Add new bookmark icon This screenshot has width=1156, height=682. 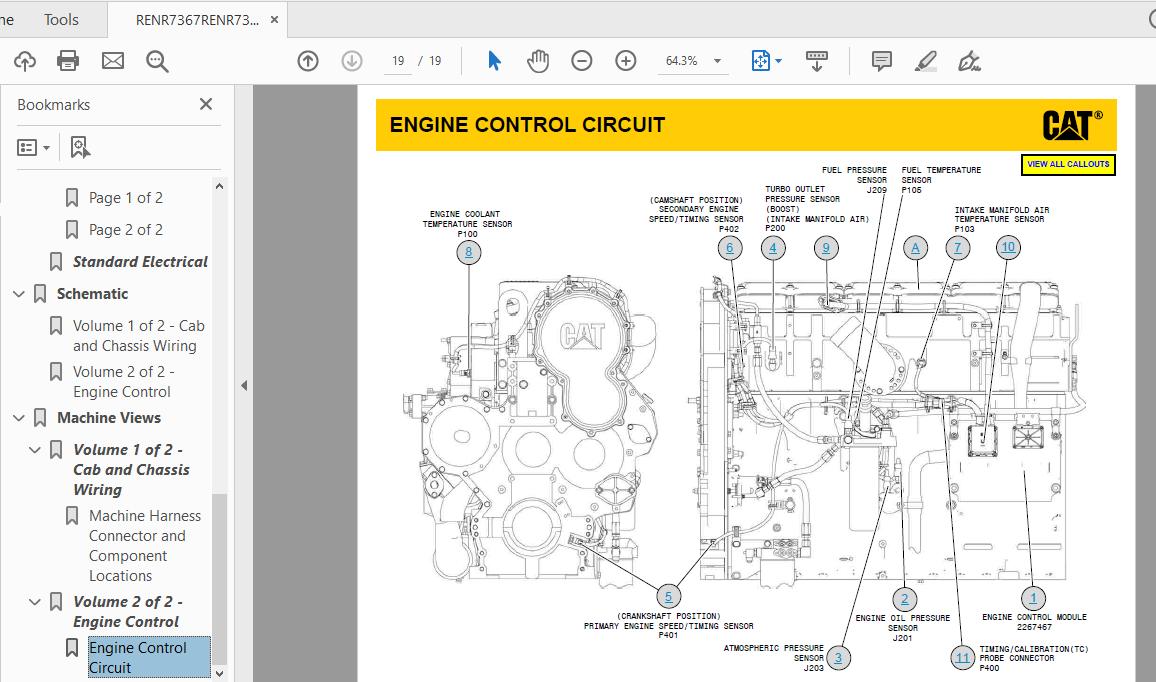[80, 147]
